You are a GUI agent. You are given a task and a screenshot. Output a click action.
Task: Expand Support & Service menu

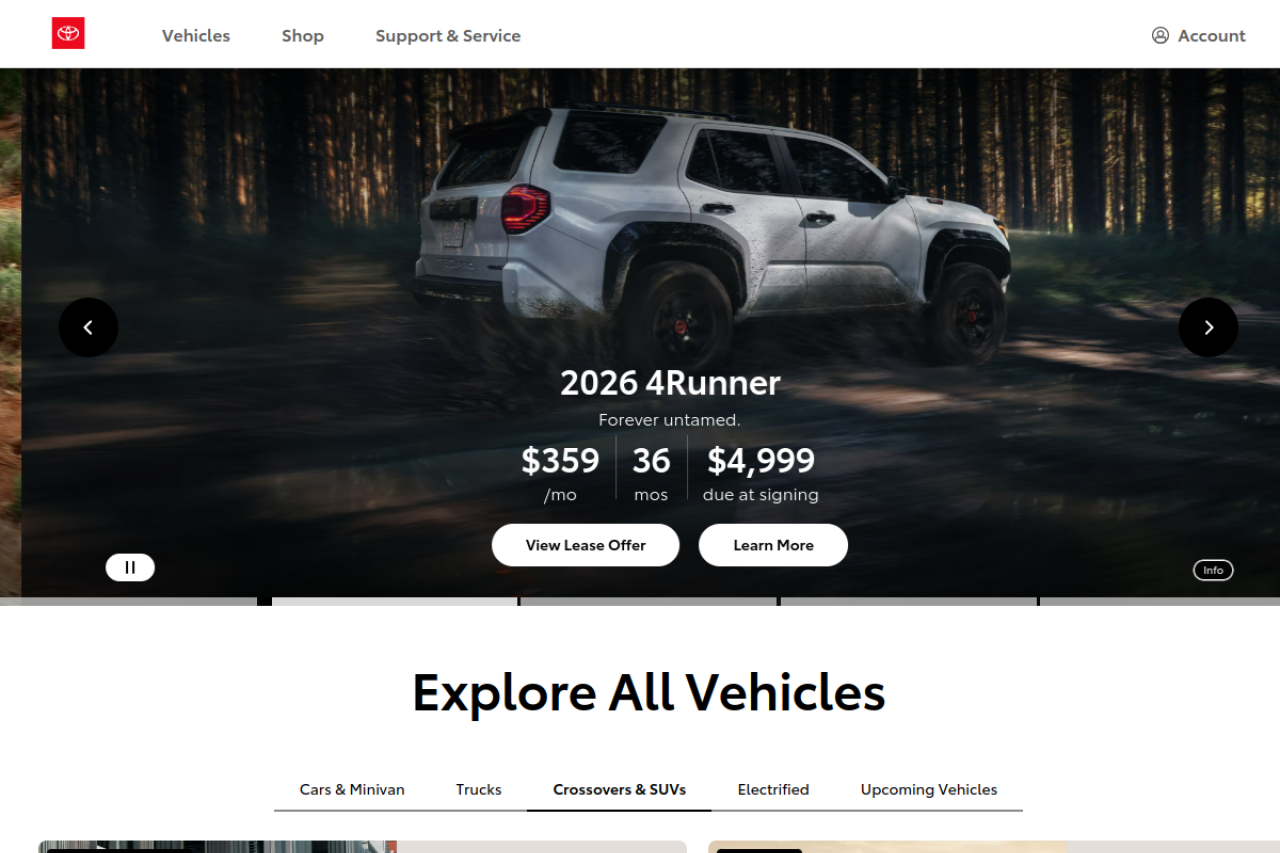click(x=448, y=35)
